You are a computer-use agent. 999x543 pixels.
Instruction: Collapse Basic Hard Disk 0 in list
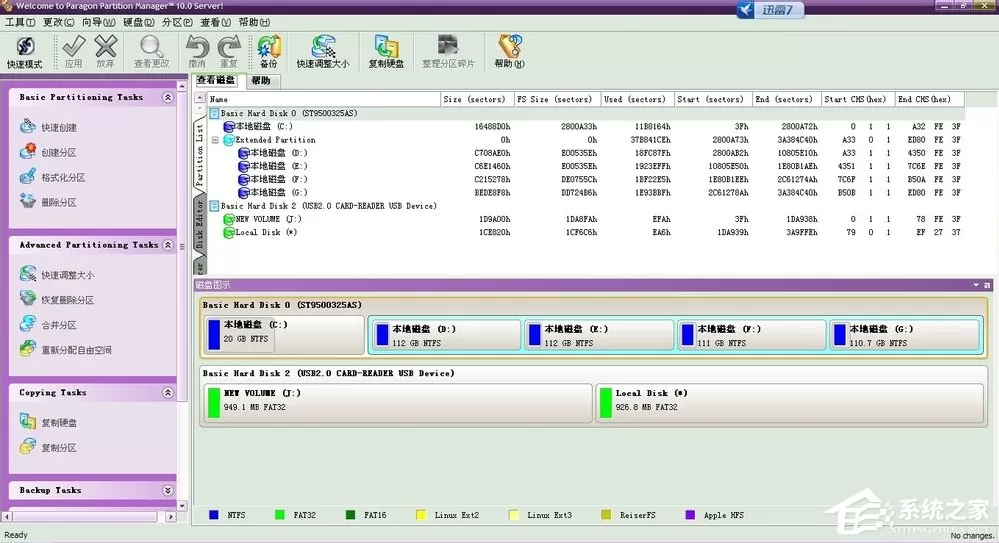[x=214, y=113]
